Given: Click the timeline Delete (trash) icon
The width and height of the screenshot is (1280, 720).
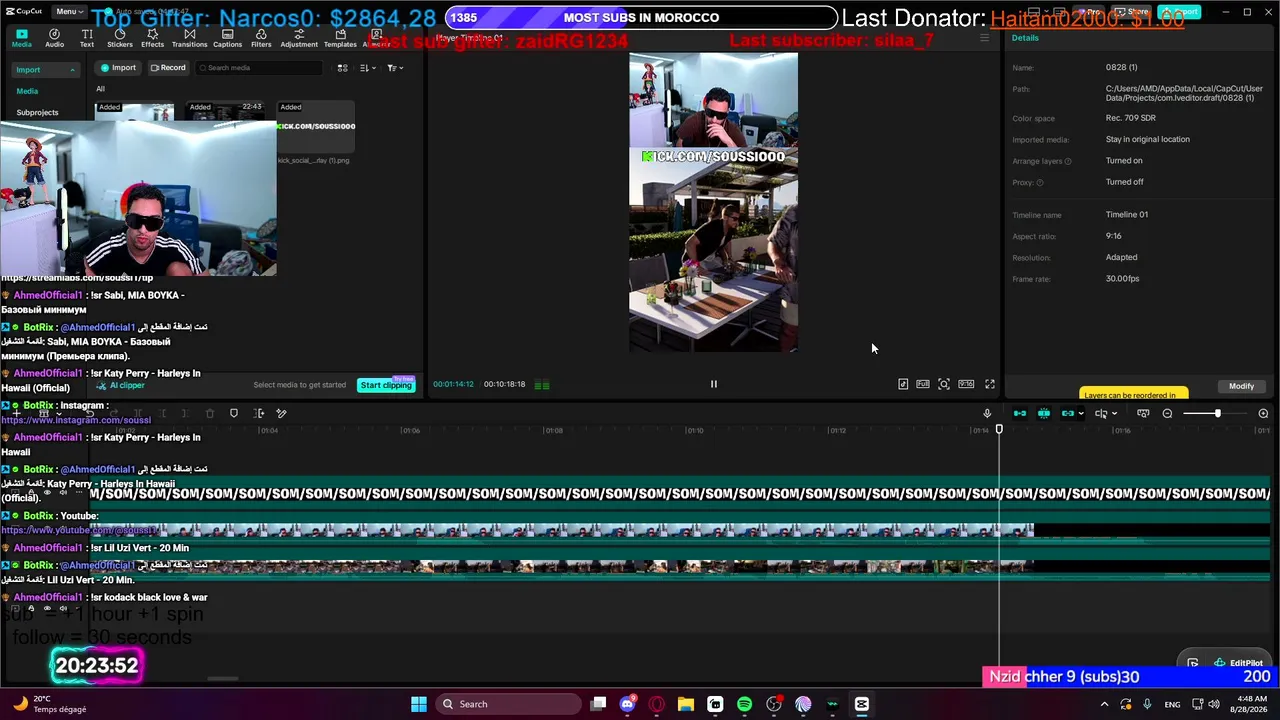Looking at the screenshot, I should coord(210,413).
